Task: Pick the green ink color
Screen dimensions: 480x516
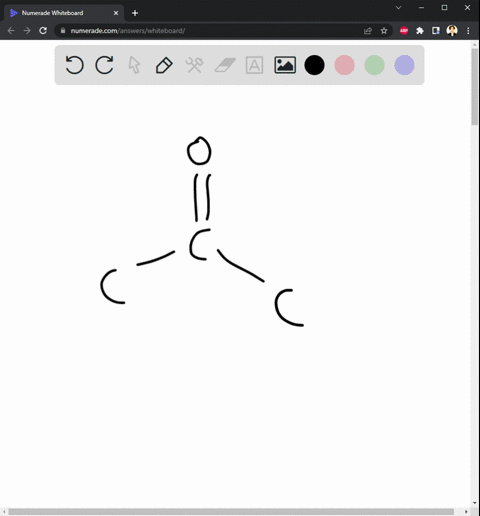Action: coord(374,65)
